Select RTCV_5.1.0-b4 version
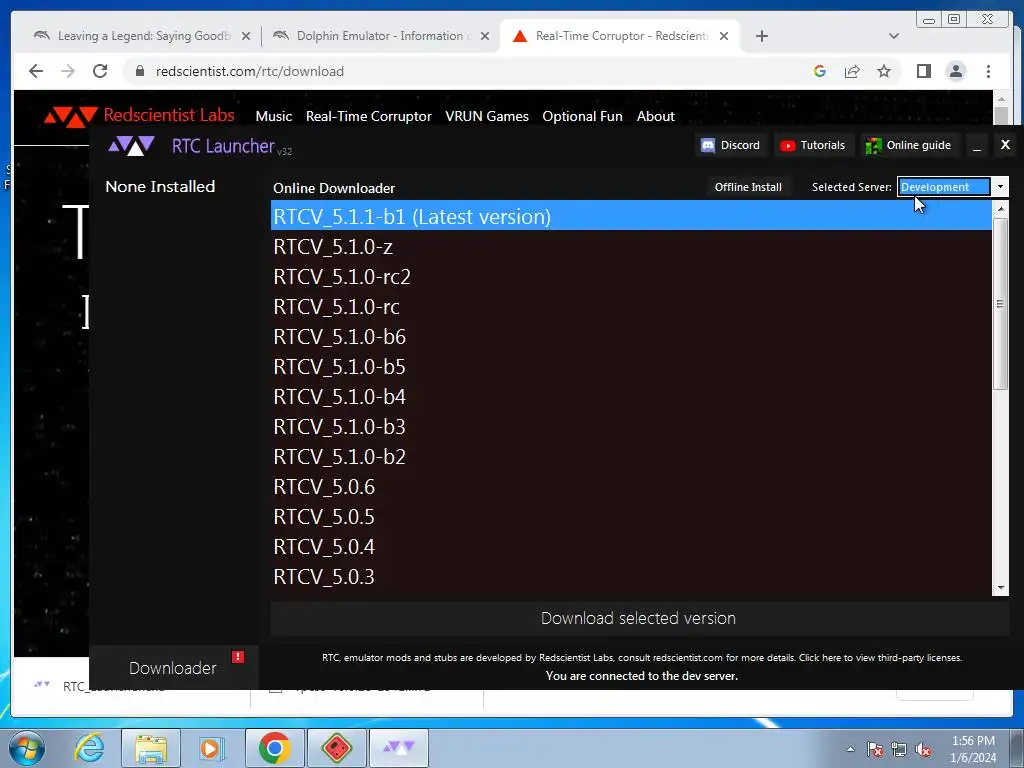Viewport: 1024px width, 768px height. 631,396
